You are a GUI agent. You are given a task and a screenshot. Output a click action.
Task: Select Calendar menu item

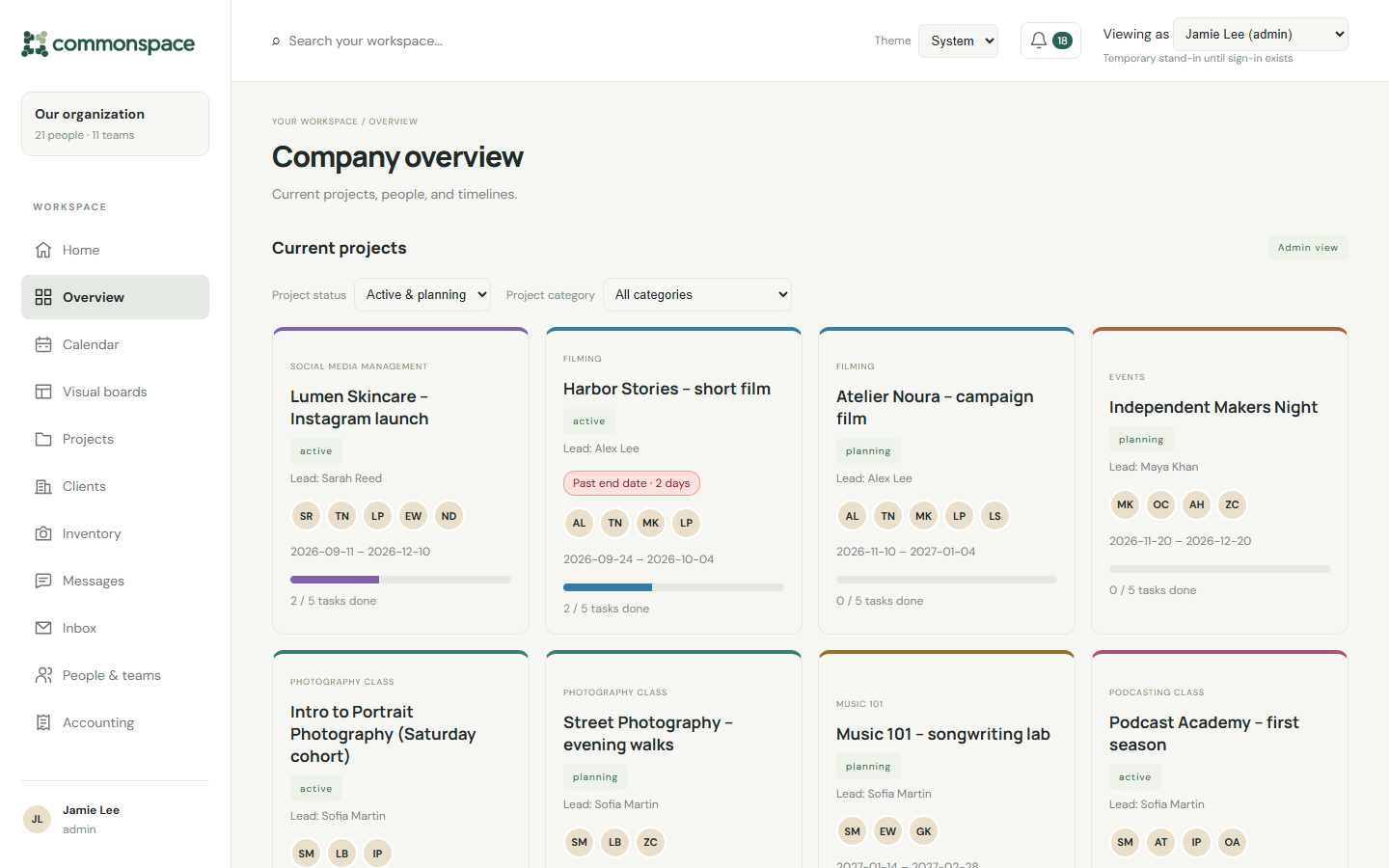pos(115,344)
